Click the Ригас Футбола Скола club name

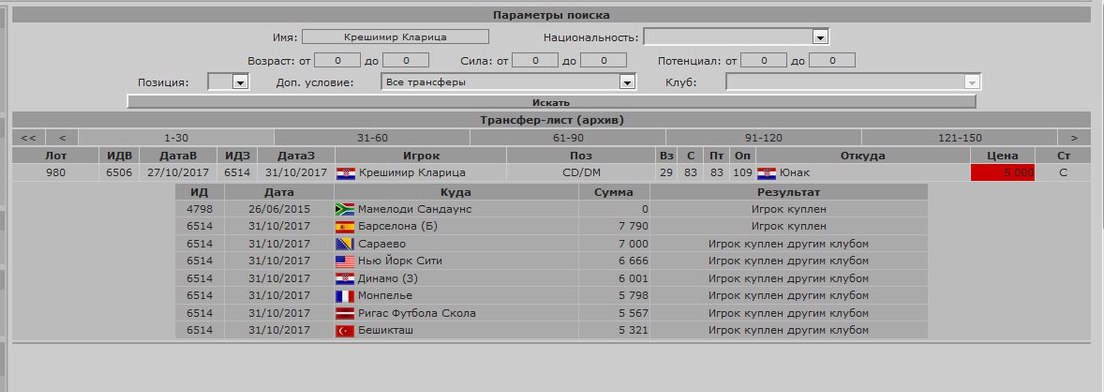pyautogui.click(x=417, y=313)
